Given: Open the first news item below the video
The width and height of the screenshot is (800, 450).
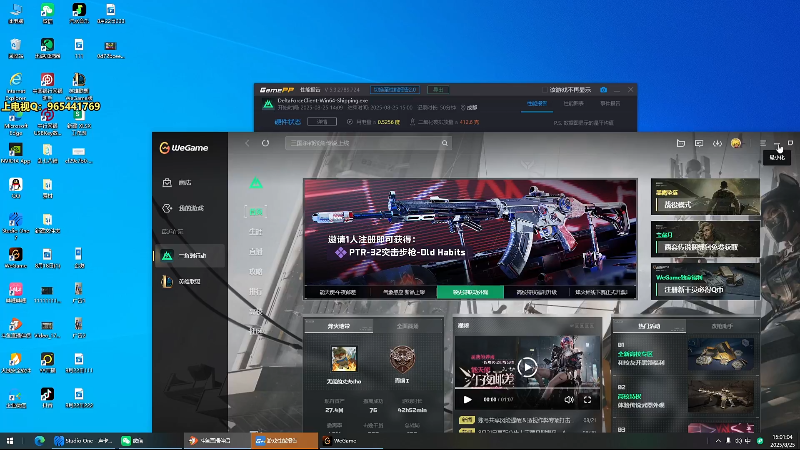Looking at the screenshot, I should 527,420.
